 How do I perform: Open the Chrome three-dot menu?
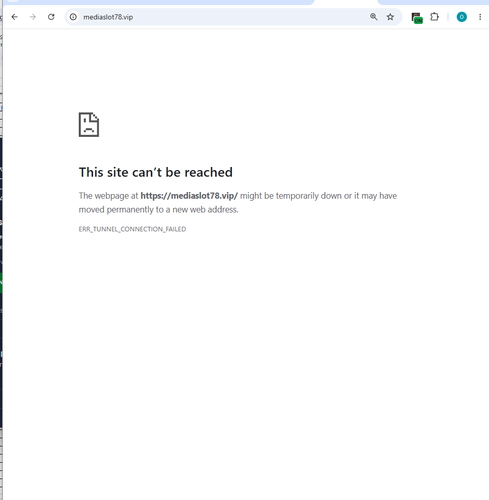480,17
